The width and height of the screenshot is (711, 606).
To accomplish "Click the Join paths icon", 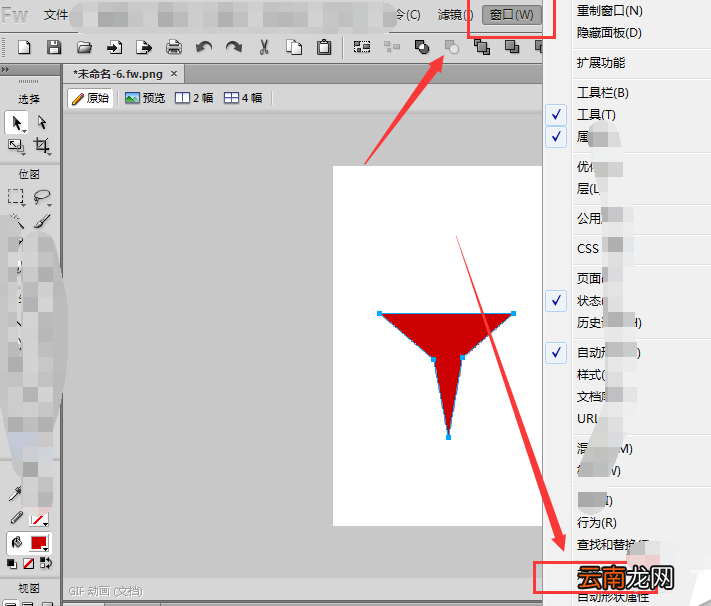I will click(x=422, y=47).
